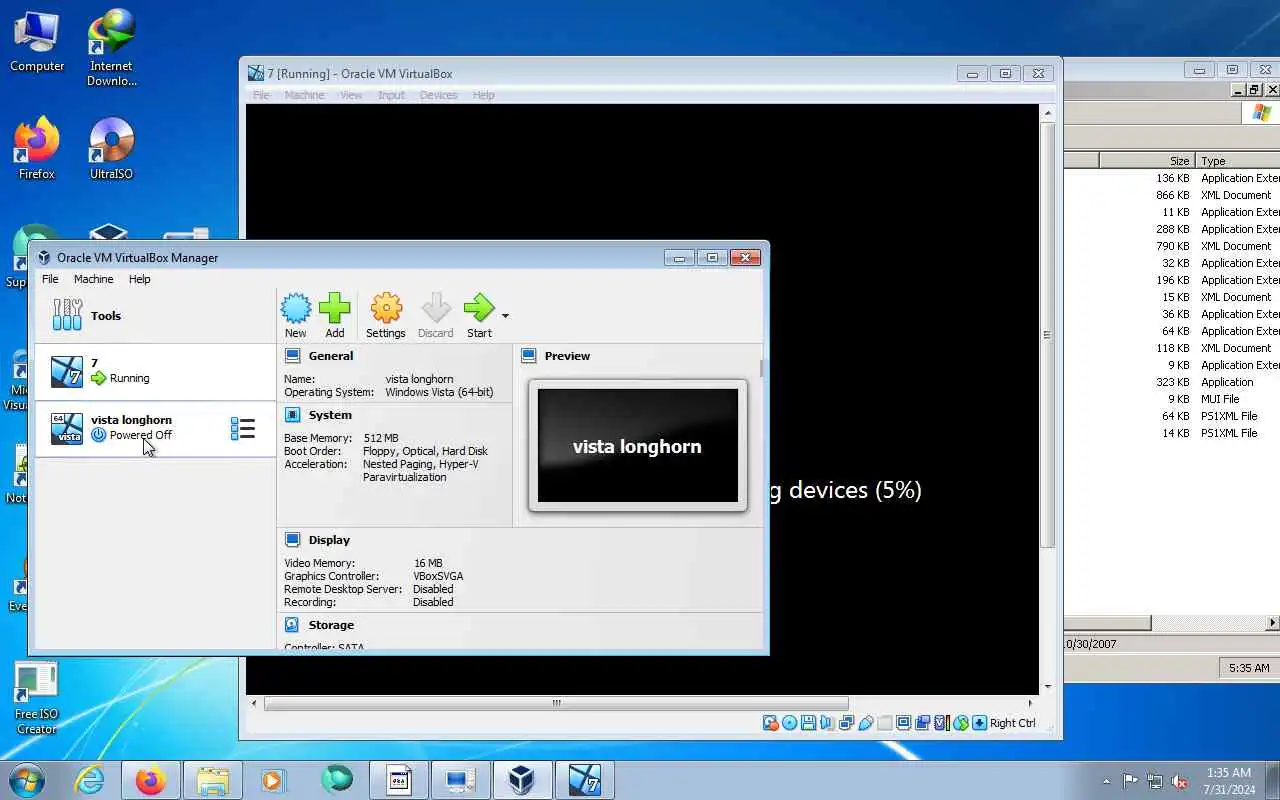Screen dimensions: 1280x800
Task: Select the 790 KB XML Document row
Action: point(1172,246)
